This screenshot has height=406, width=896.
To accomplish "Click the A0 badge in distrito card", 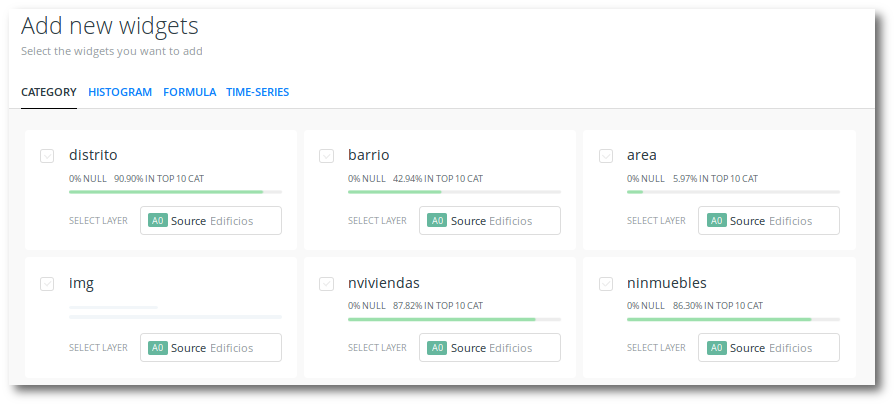I will pos(157,221).
